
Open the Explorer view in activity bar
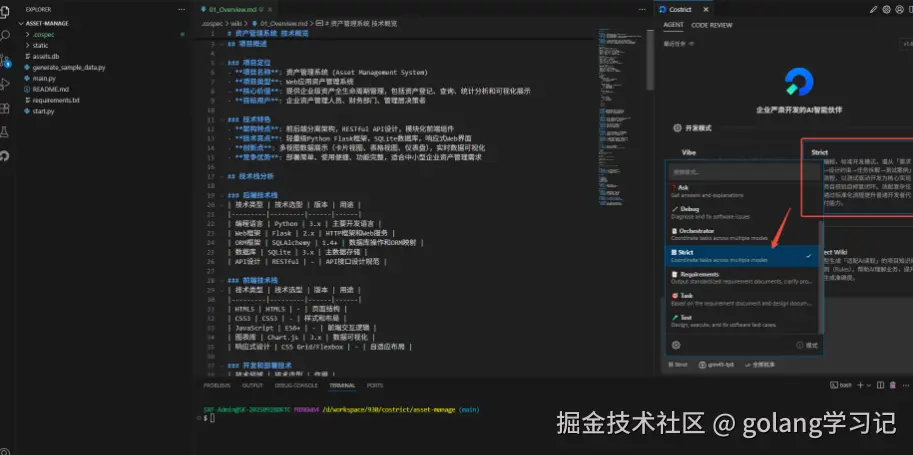pos(5,11)
